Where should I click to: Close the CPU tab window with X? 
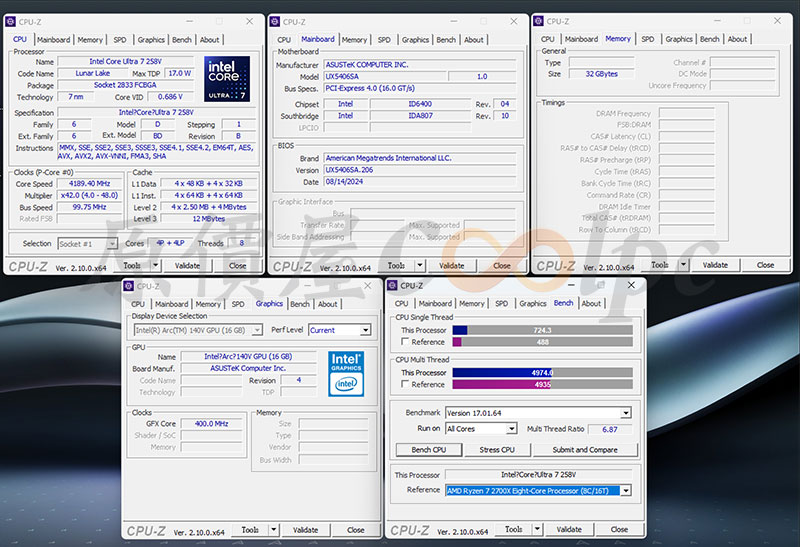click(x=249, y=21)
